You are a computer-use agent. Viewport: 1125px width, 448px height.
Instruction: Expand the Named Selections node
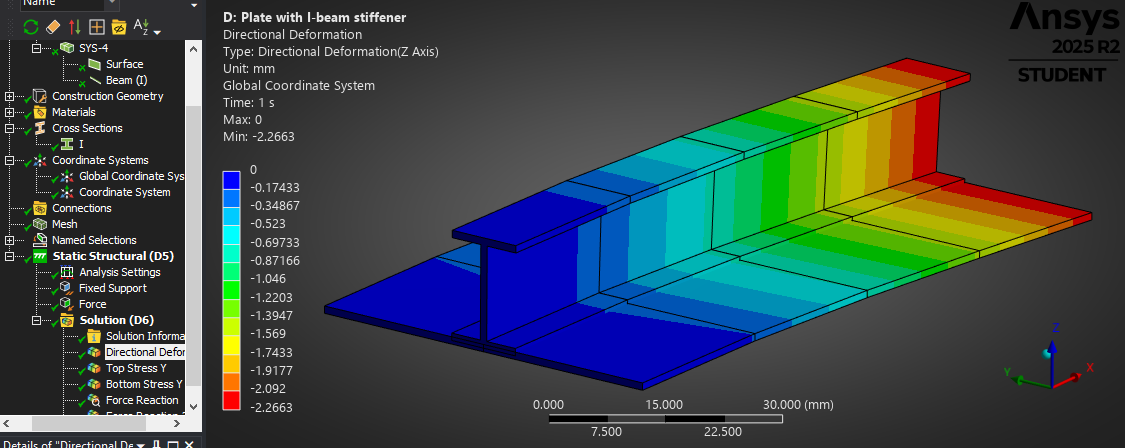tap(9, 240)
